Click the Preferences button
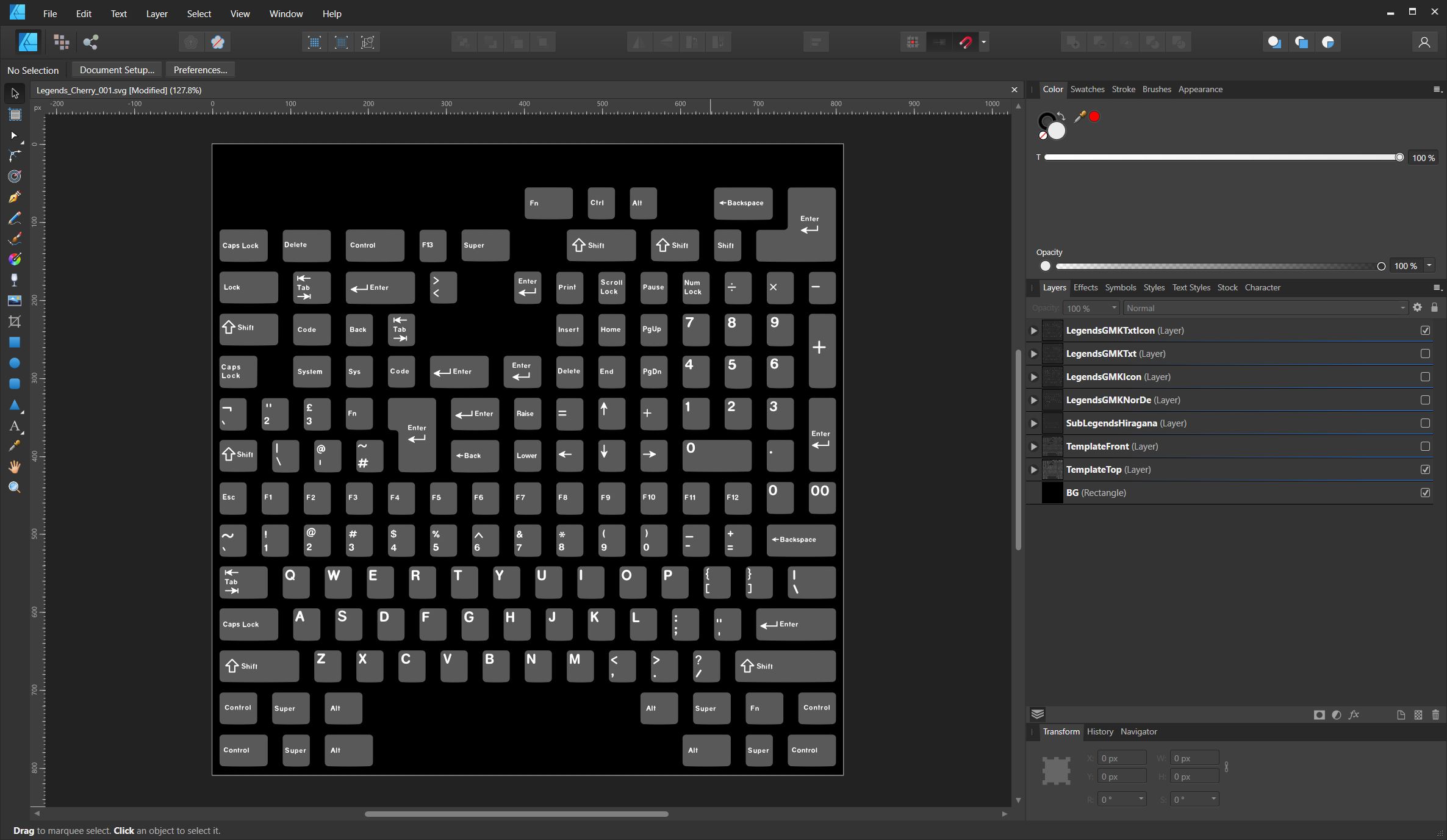1447x840 pixels. pos(199,70)
